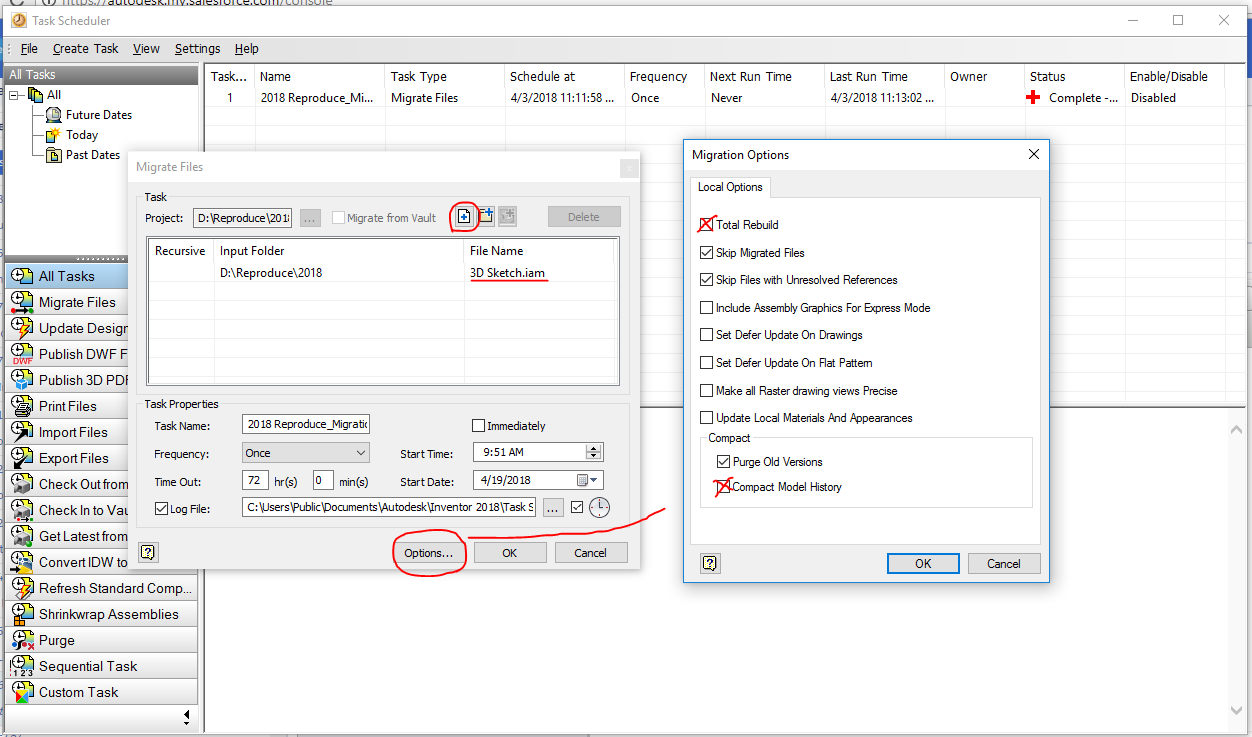Toggle Compact Model History checkbox

(724, 487)
